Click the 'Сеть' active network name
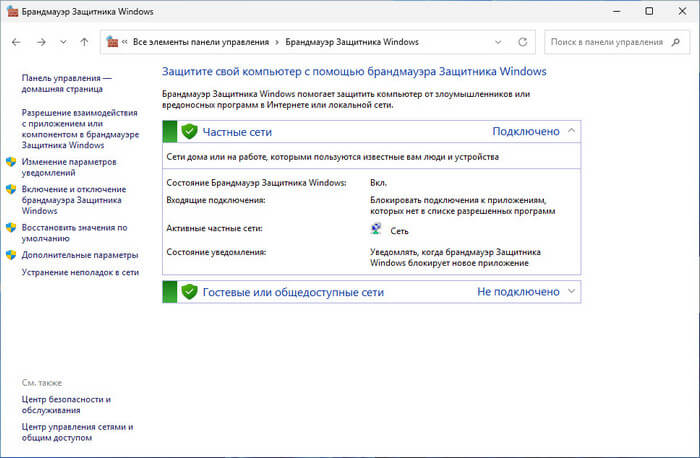Viewport: 700px width, 458px height. coord(399,231)
